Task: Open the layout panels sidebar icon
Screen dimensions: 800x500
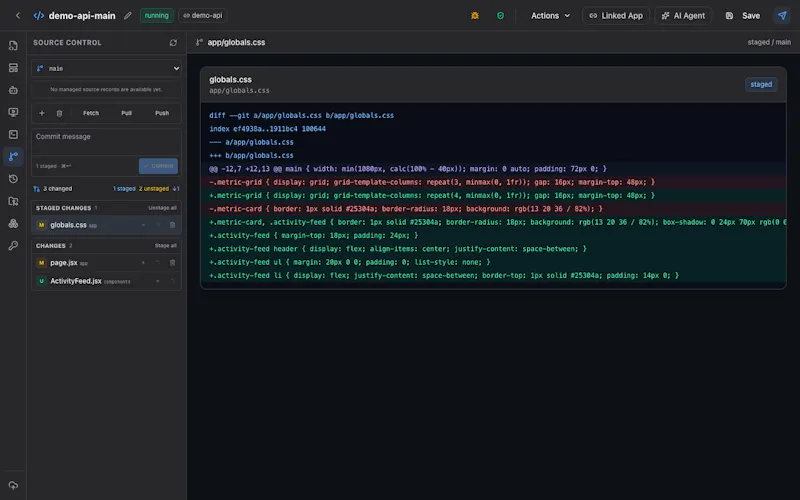Action: coord(13,68)
